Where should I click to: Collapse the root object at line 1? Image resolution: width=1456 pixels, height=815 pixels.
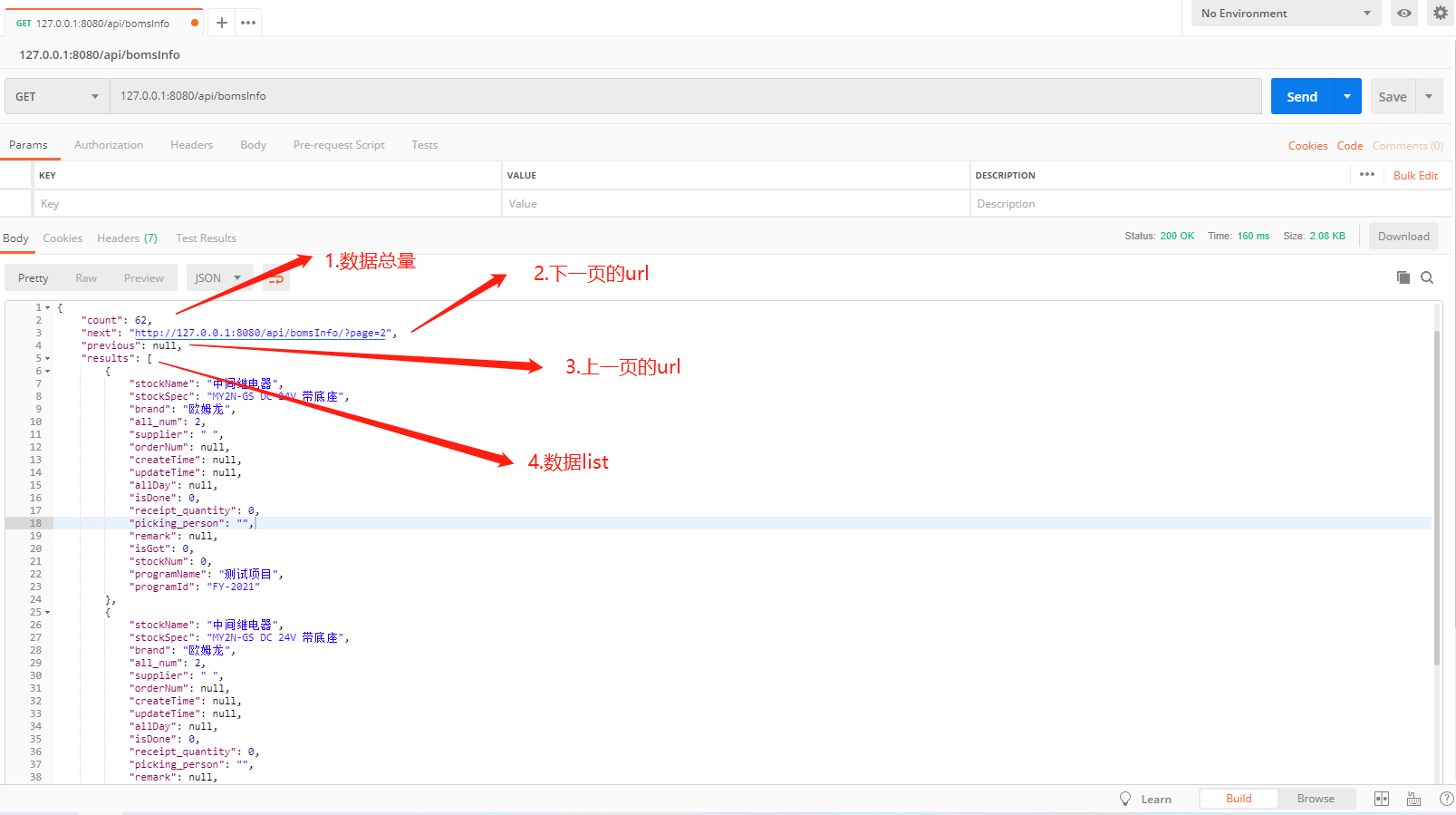point(48,307)
